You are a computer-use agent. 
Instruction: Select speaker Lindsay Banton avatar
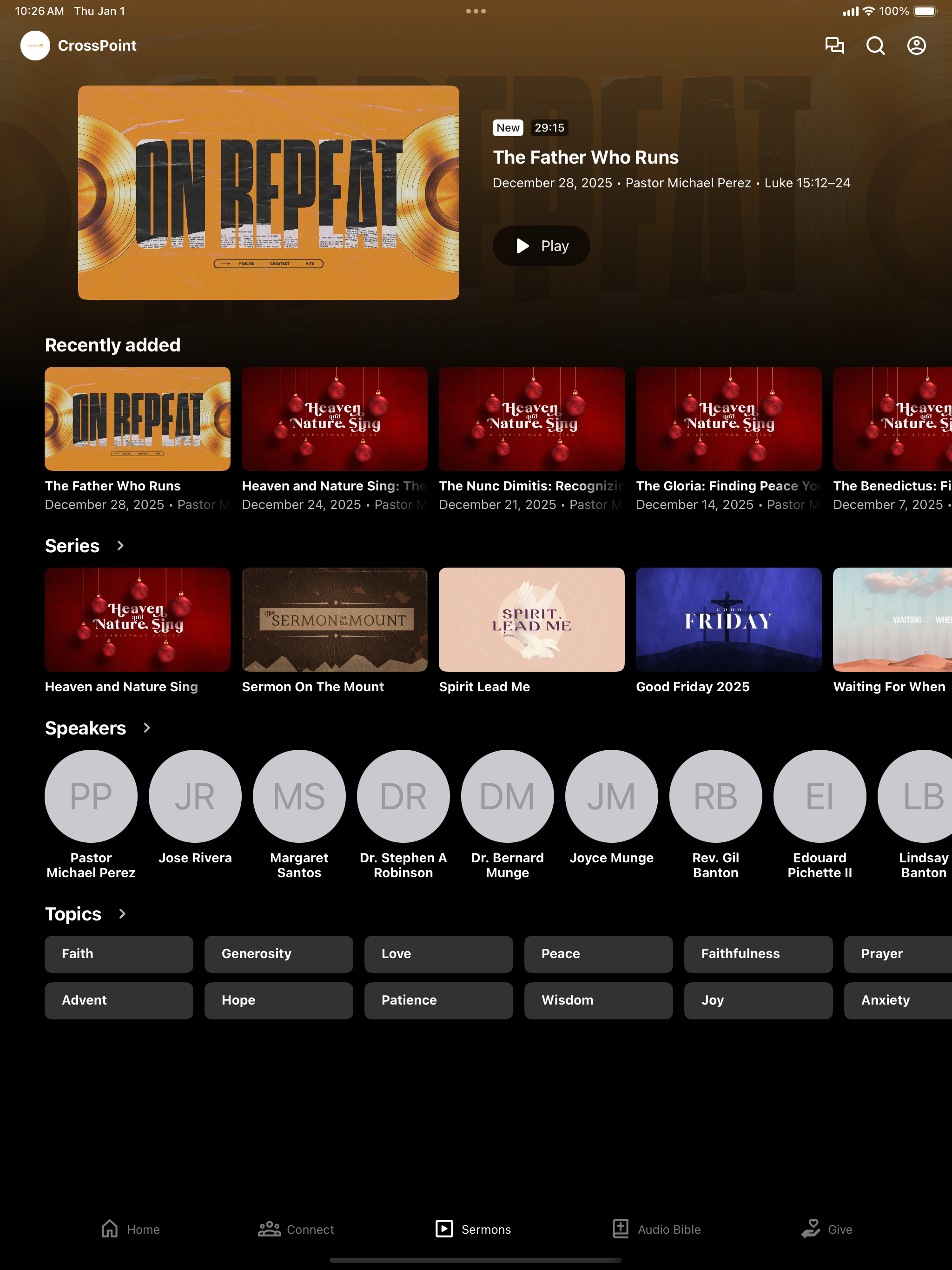coord(915,796)
